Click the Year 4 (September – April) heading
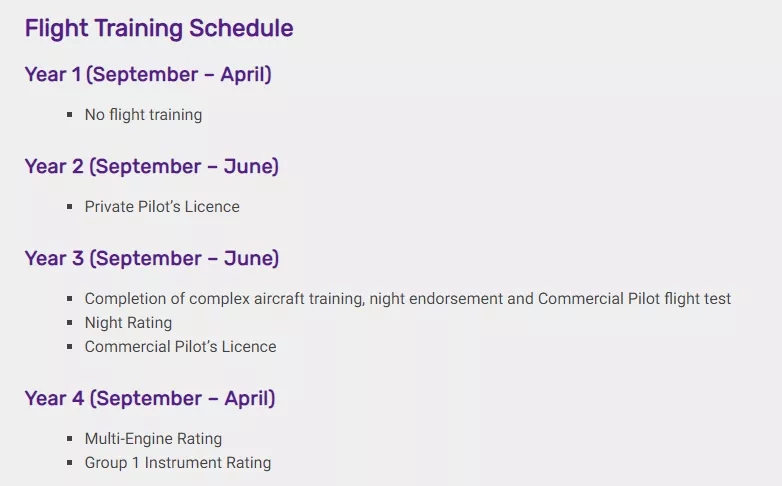The height and width of the screenshot is (486, 782). [150, 399]
